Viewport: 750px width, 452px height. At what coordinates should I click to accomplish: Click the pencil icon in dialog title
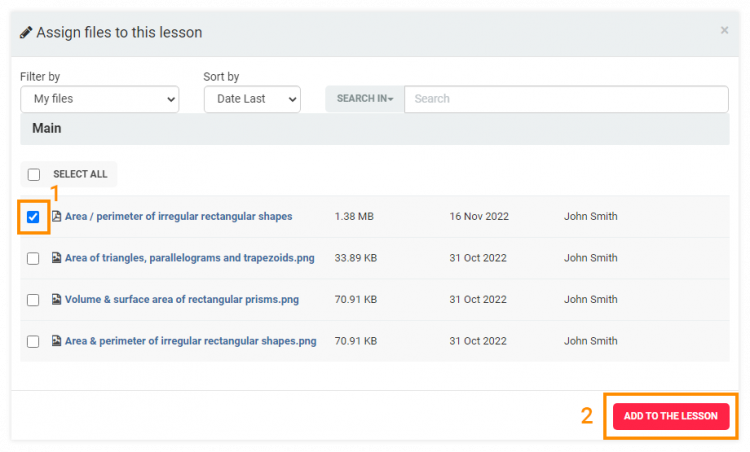(x=26, y=32)
